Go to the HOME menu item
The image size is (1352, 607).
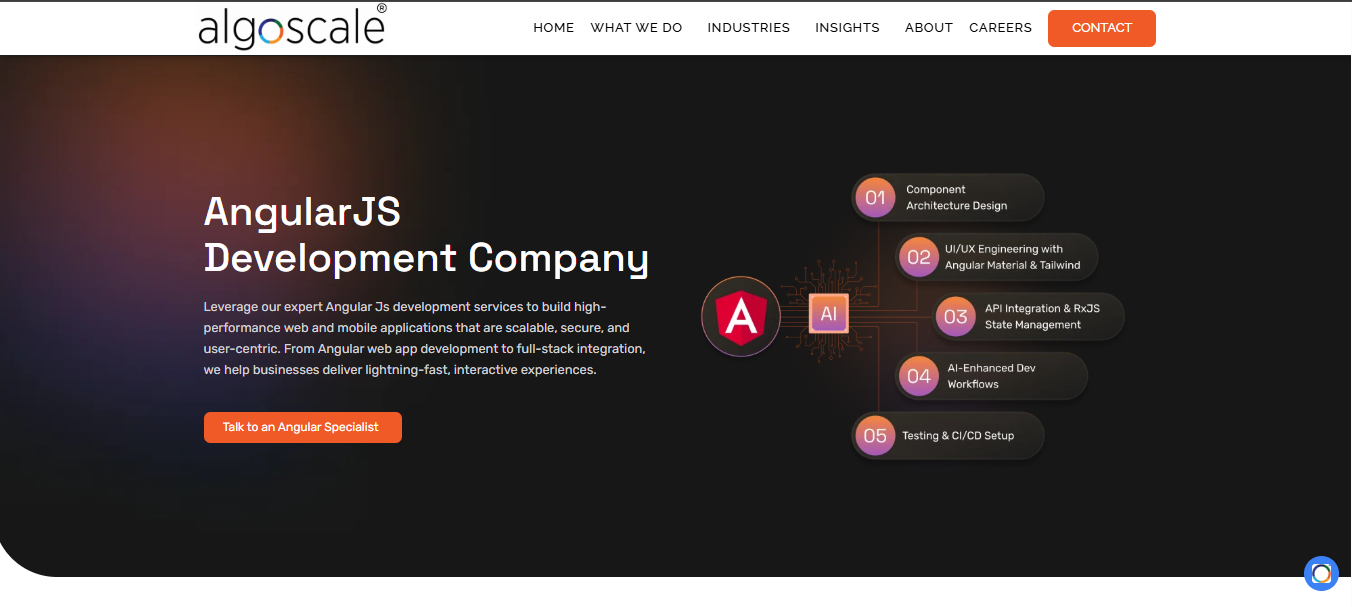(x=554, y=28)
